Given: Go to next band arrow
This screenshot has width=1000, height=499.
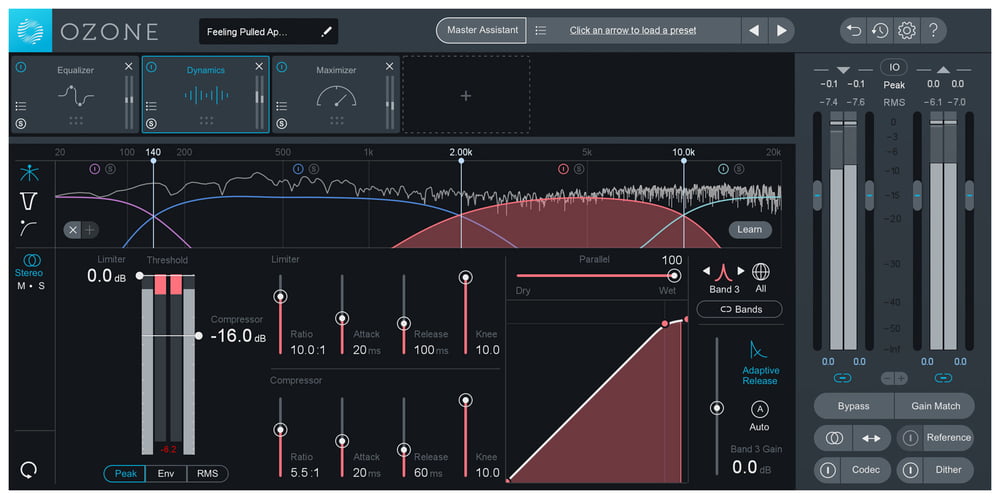Looking at the screenshot, I should point(741,271).
